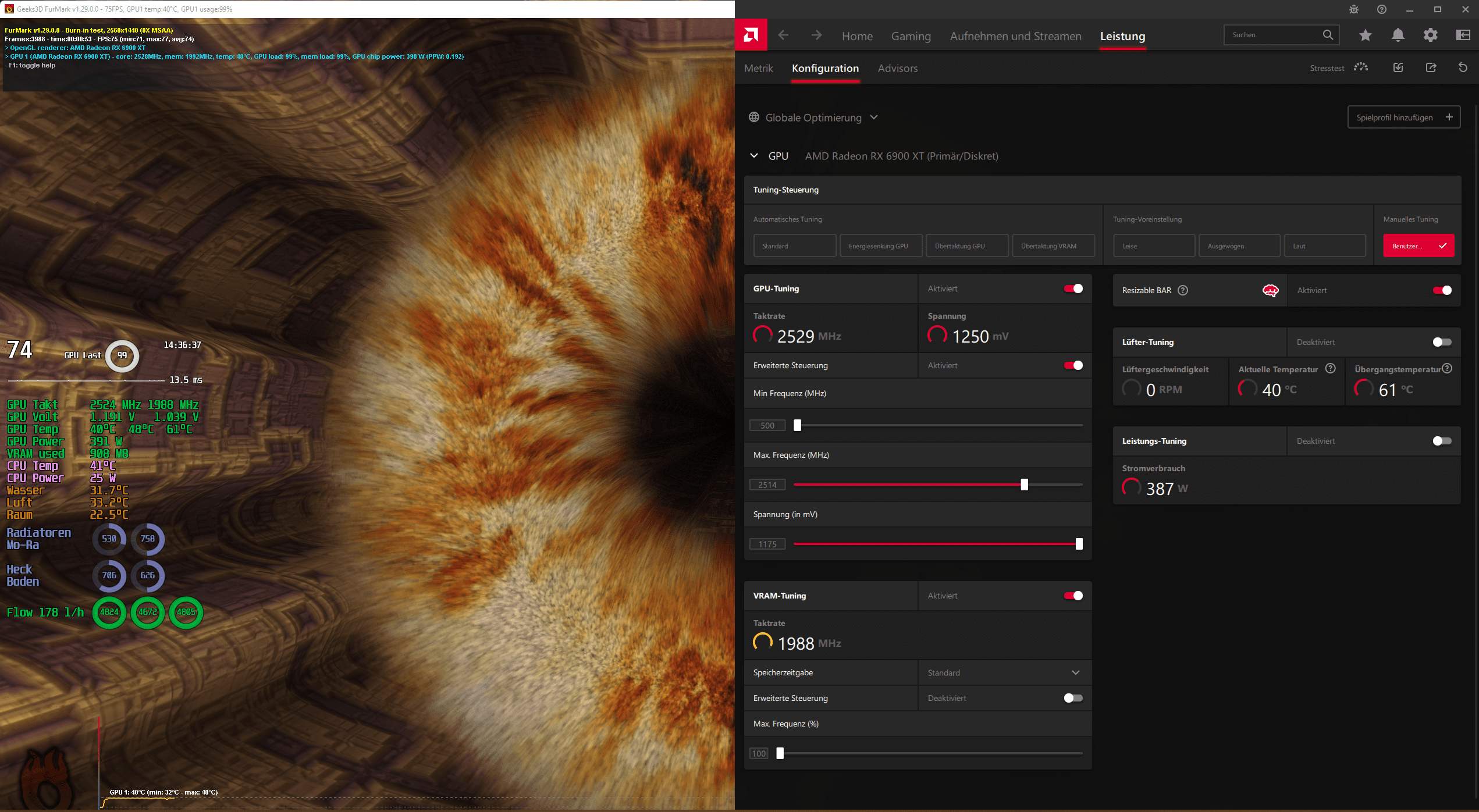Click Min Frequenz value field 500

tap(767, 425)
